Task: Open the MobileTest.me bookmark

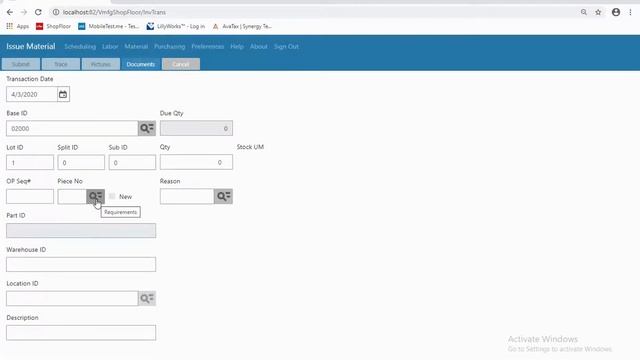Action: (x=109, y=26)
